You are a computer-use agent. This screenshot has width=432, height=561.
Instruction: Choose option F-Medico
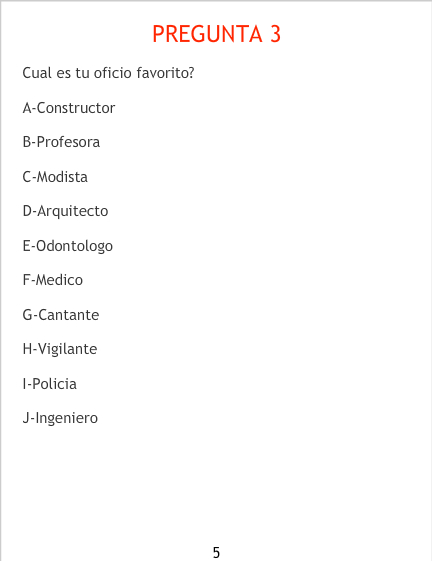pos(53,280)
